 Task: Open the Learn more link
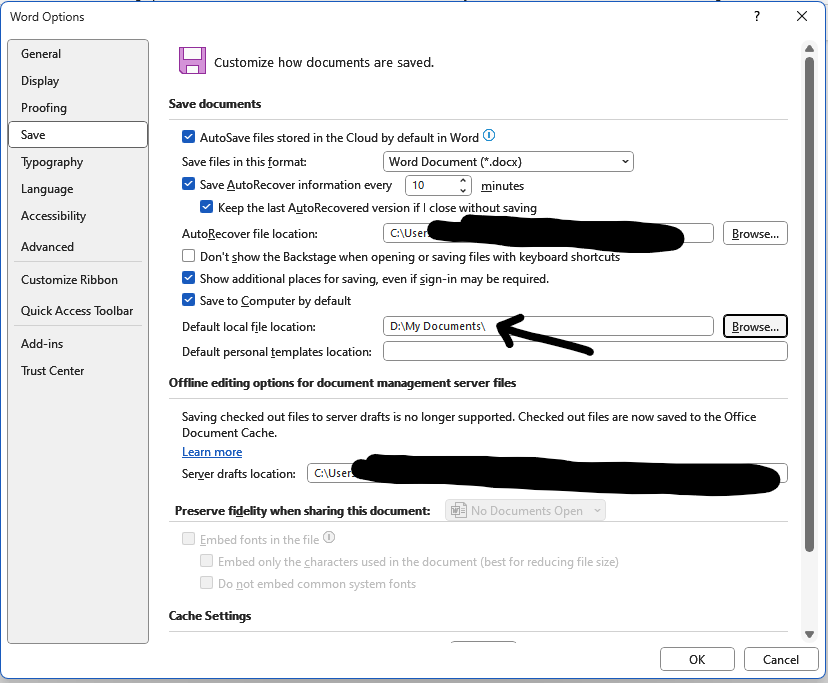click(212, 451)
